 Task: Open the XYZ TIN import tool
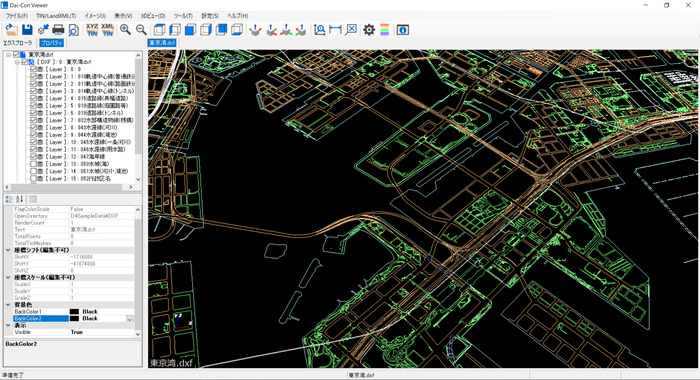[x=92, y=29]
